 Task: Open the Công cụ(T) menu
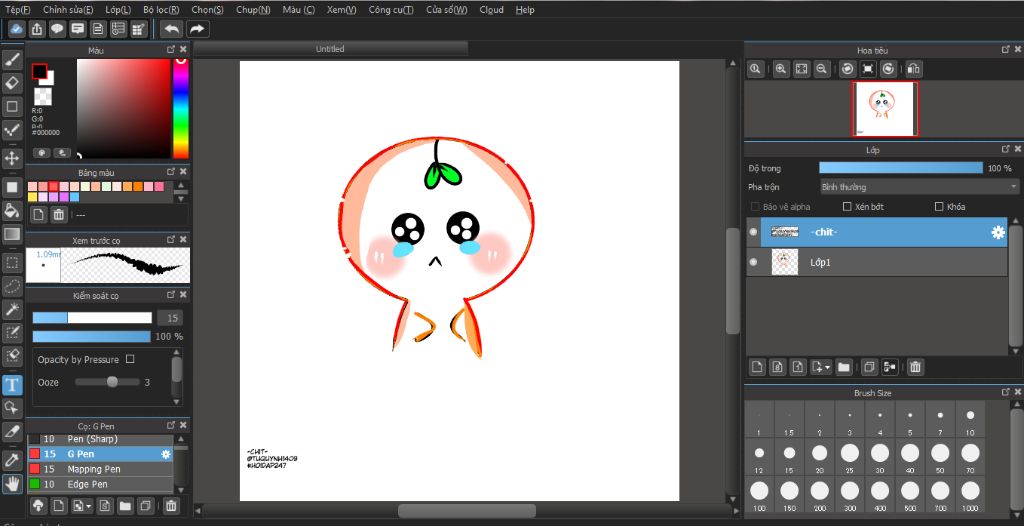click(391, 10)
